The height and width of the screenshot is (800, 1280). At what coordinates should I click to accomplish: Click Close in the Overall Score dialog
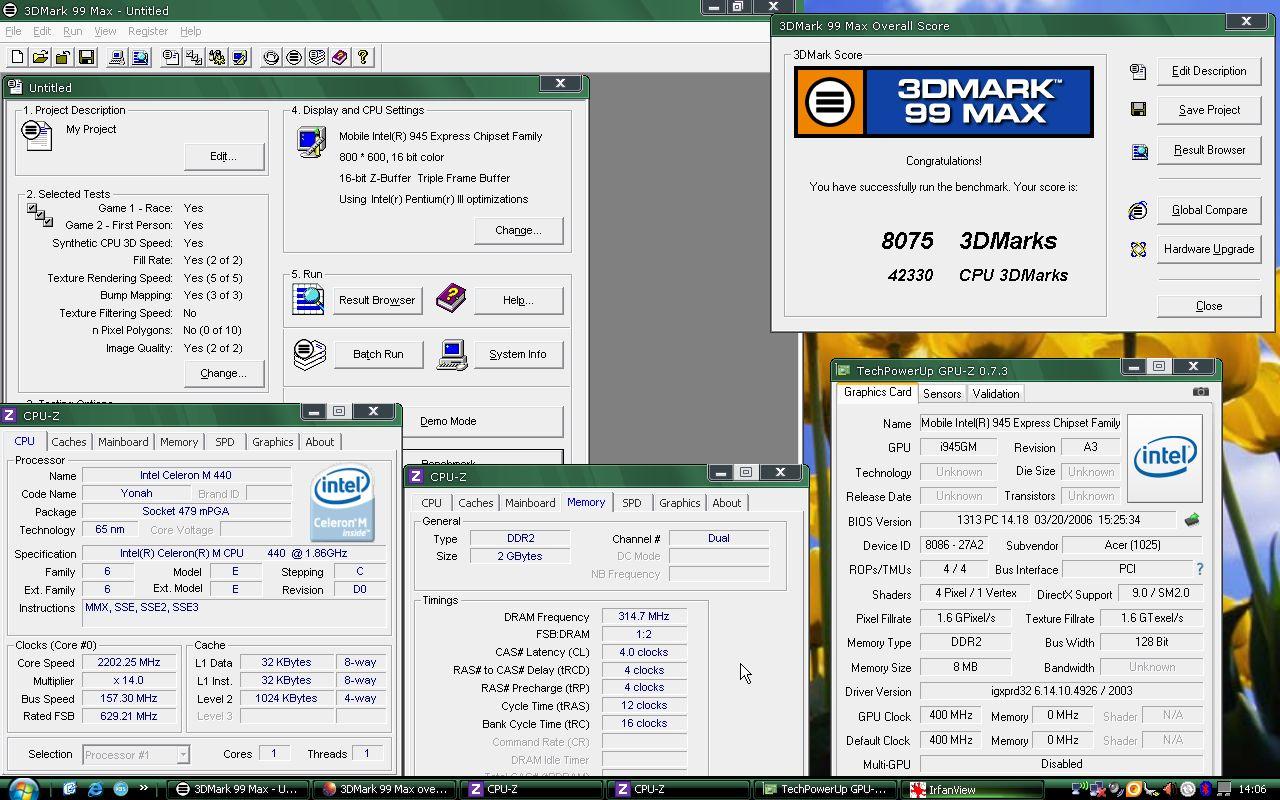coord(1209,306)
